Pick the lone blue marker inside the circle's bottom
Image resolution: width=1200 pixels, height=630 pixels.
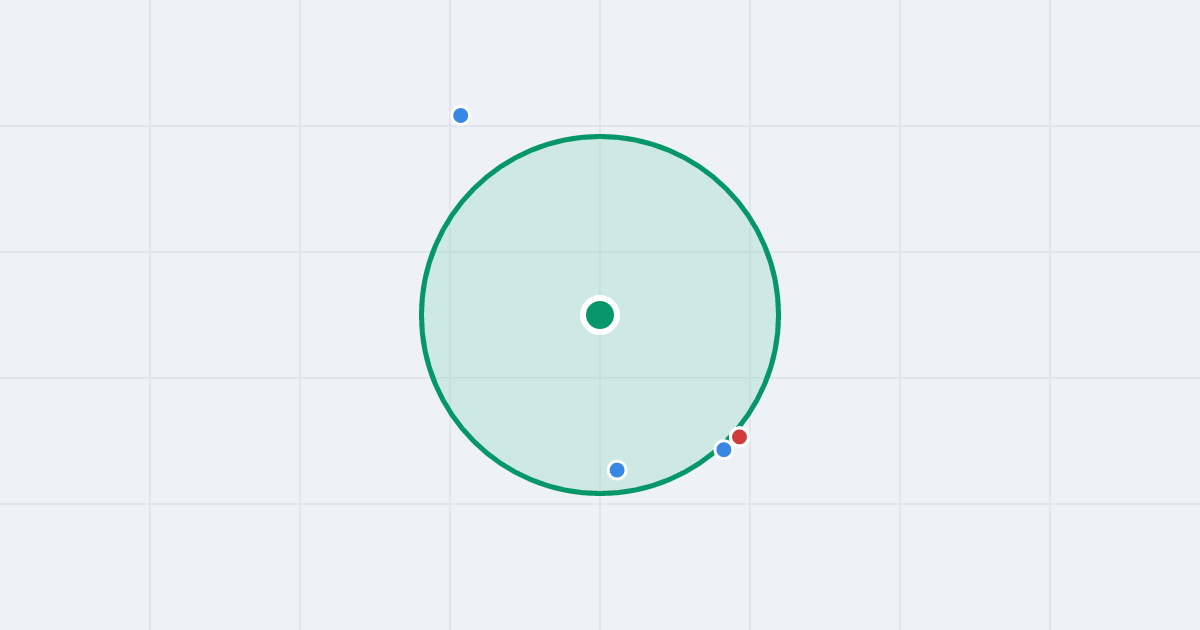click(x=617, y=470)
